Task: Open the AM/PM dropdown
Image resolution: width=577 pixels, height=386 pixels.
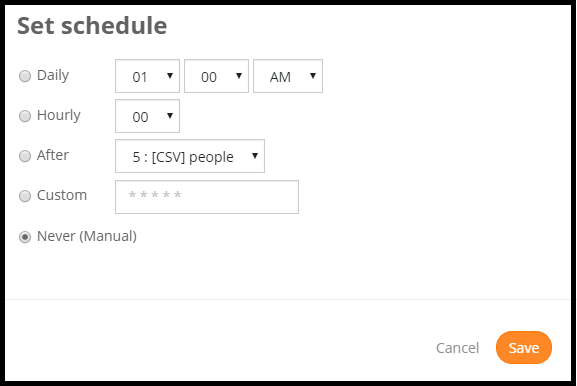Action: pos(288,76)
